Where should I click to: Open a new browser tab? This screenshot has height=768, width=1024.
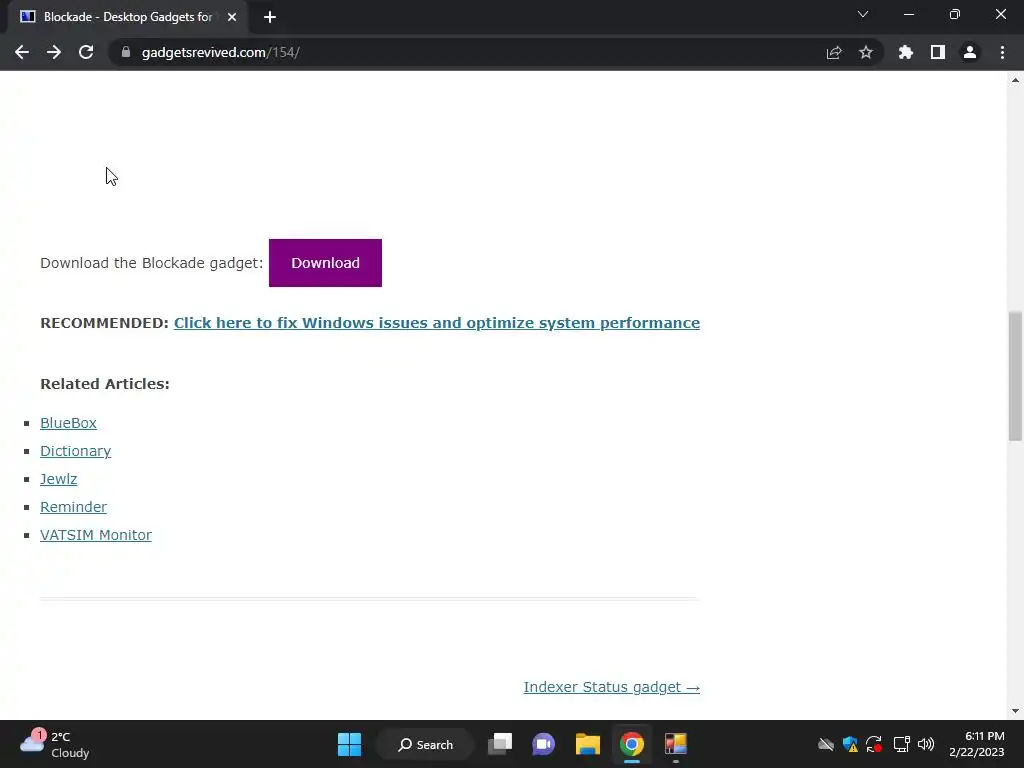[x=270, y=17]
